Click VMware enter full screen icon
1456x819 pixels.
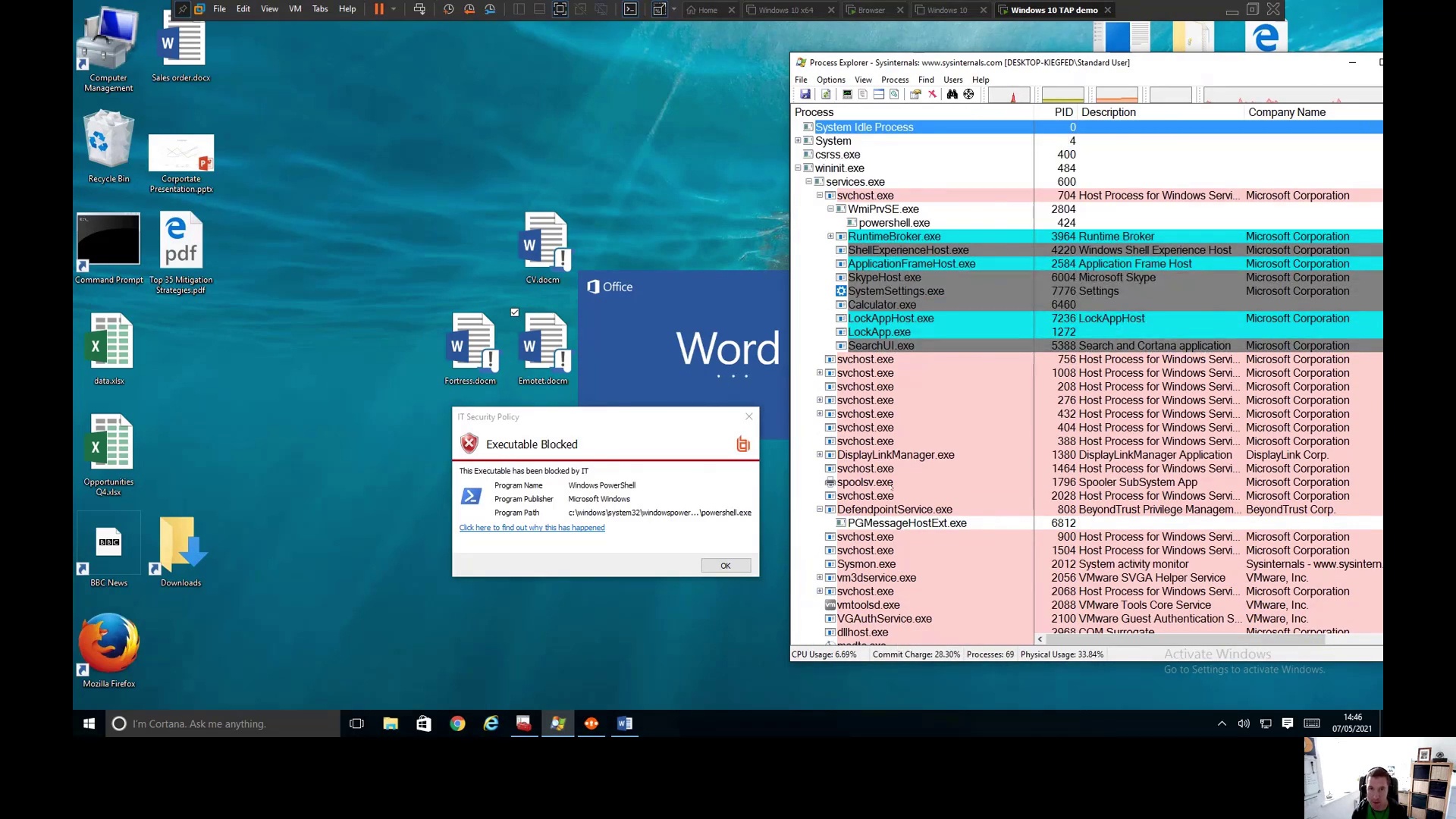coord(560,9)
